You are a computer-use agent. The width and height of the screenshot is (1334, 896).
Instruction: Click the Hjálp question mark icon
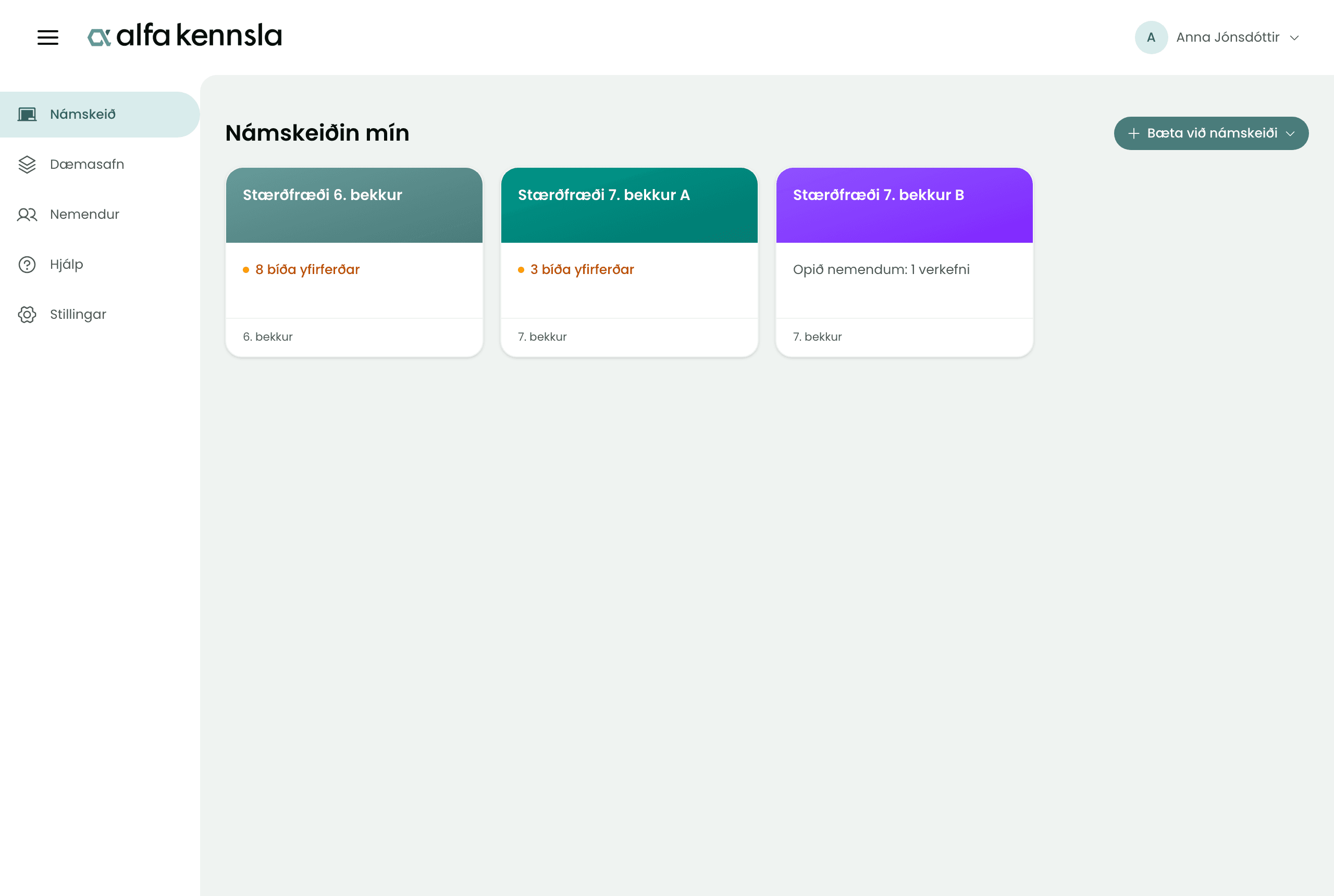click(x=27, y=265)
